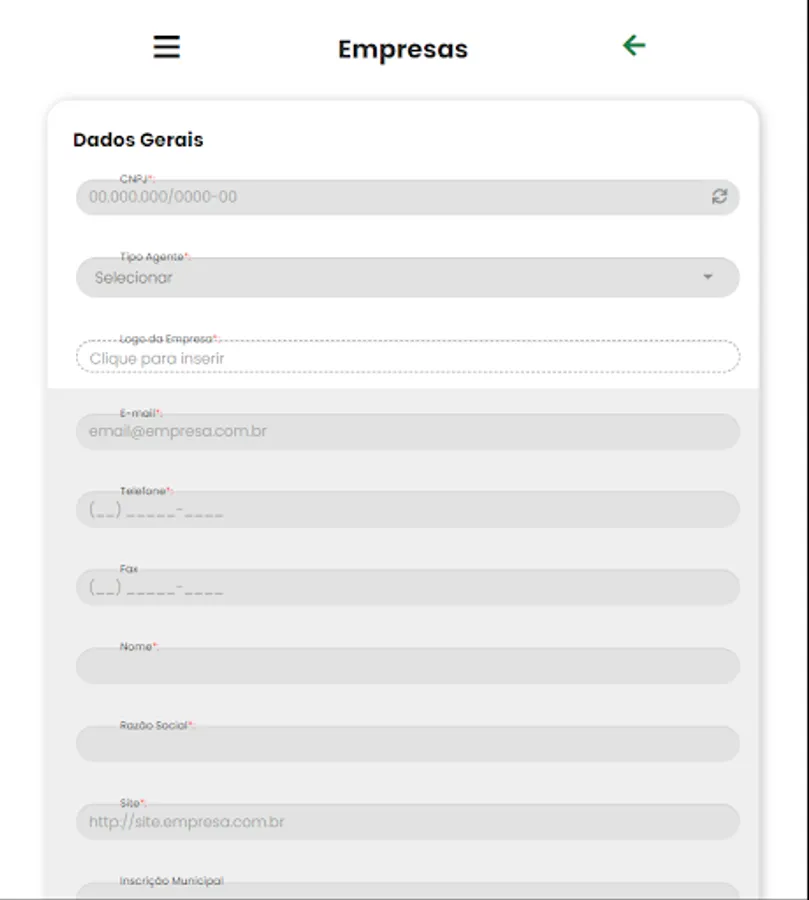The image size is (809, 900).
Task: Click the 'Tipo Agente' field label
Action: (153, 257)
